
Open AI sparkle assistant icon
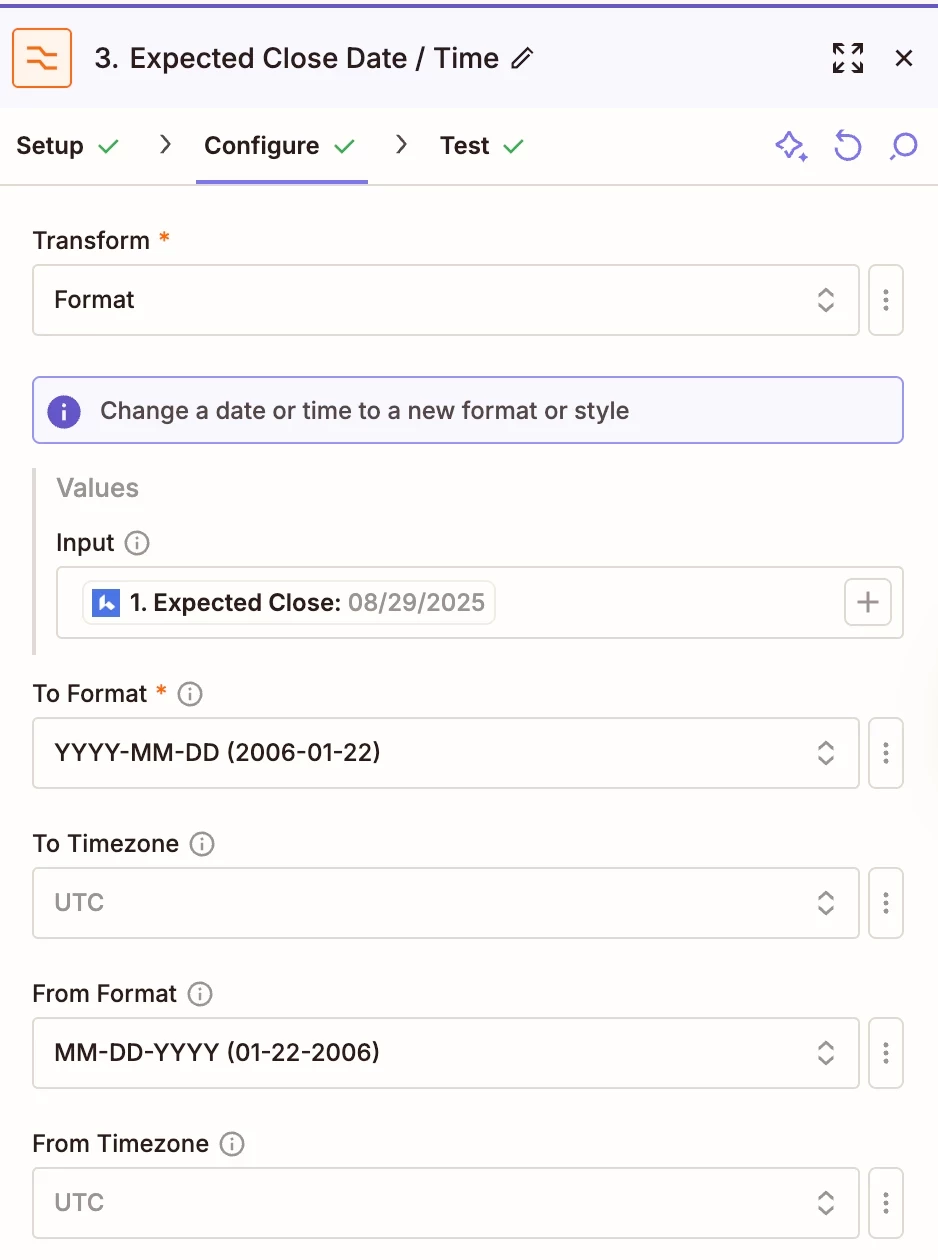point(791,147)
